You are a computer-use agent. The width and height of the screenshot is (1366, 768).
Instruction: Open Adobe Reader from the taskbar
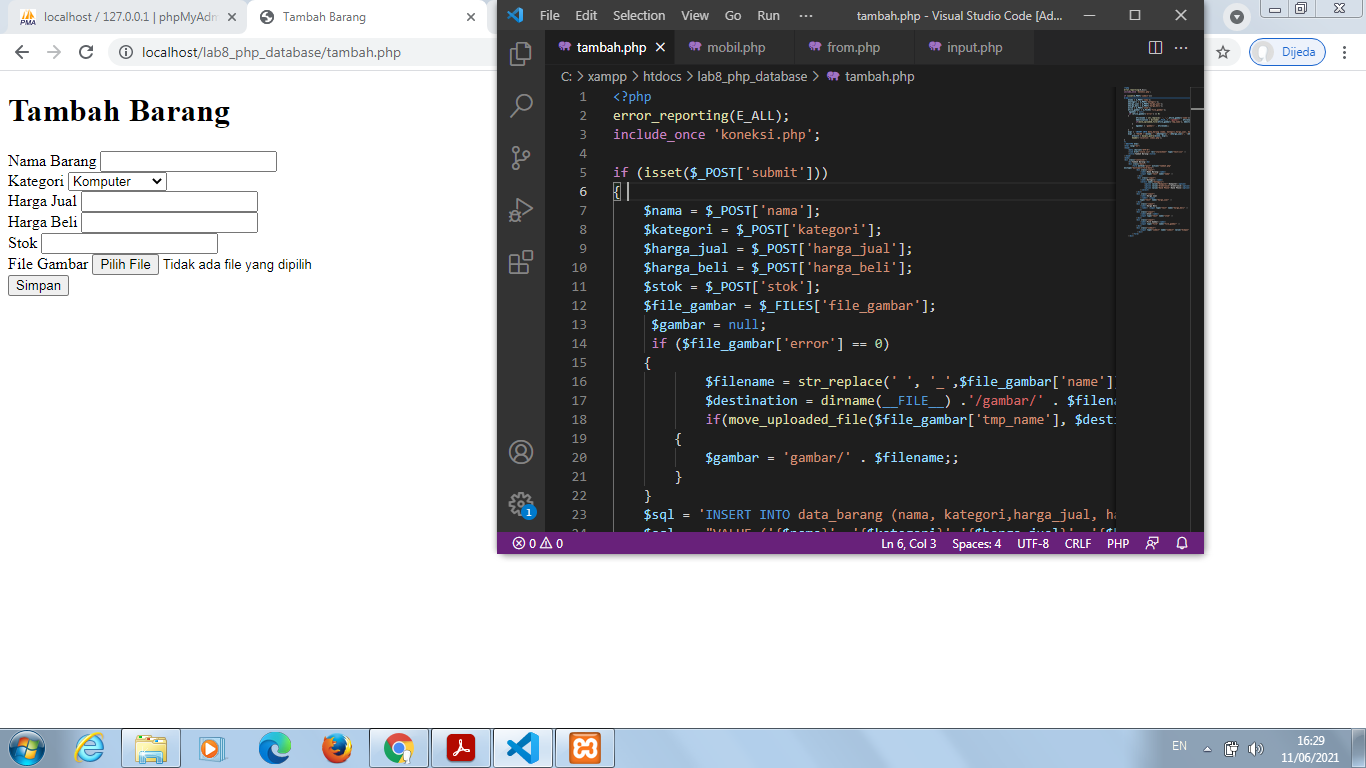461,748
